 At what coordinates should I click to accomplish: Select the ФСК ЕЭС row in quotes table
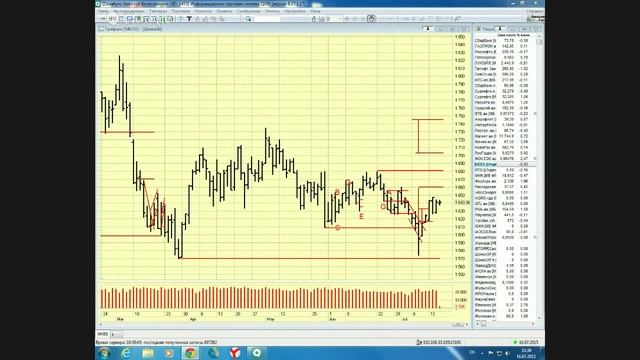[x=505, y=158]
